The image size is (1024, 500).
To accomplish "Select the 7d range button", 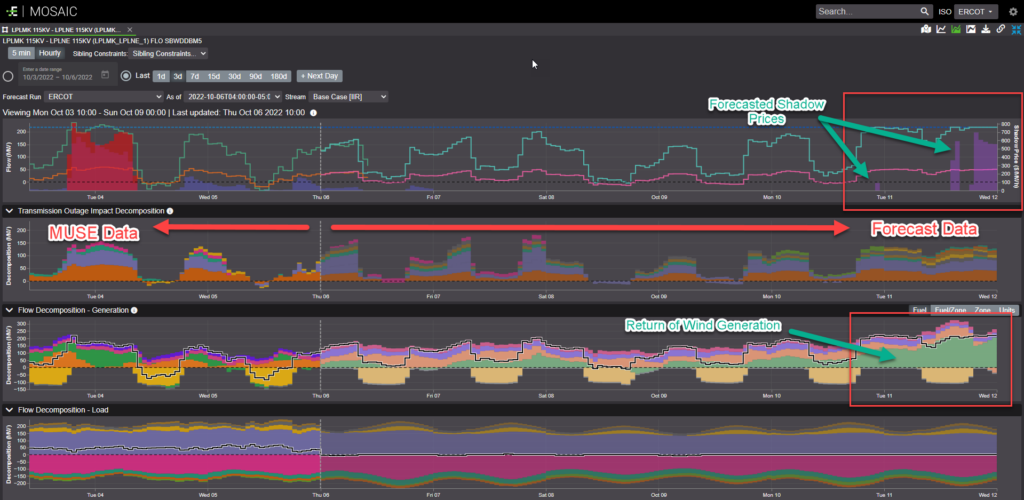I will pyautogui.click(x=195, y=76).
